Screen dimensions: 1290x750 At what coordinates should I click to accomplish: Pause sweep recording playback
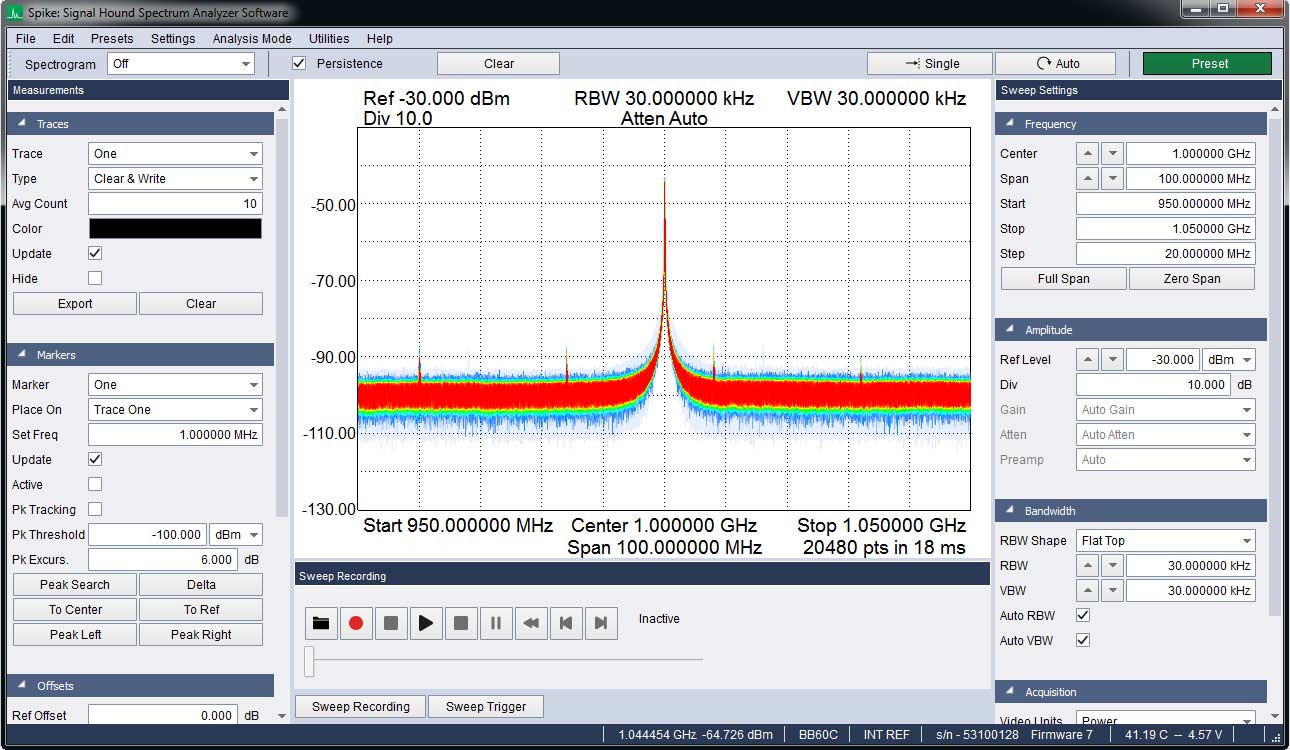point(496,623)
